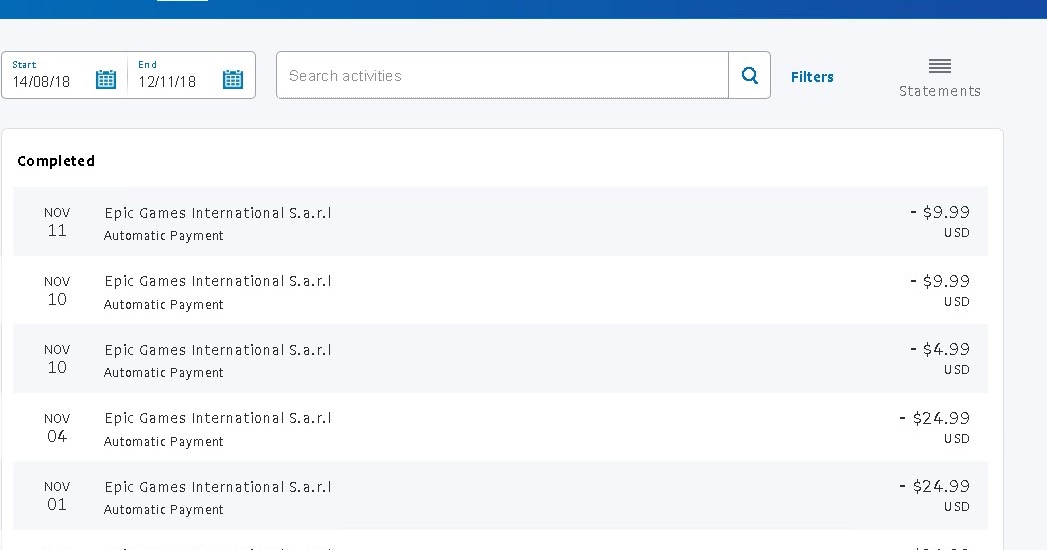Click the Nov 04 amount - $24.99

coord(934,418)
